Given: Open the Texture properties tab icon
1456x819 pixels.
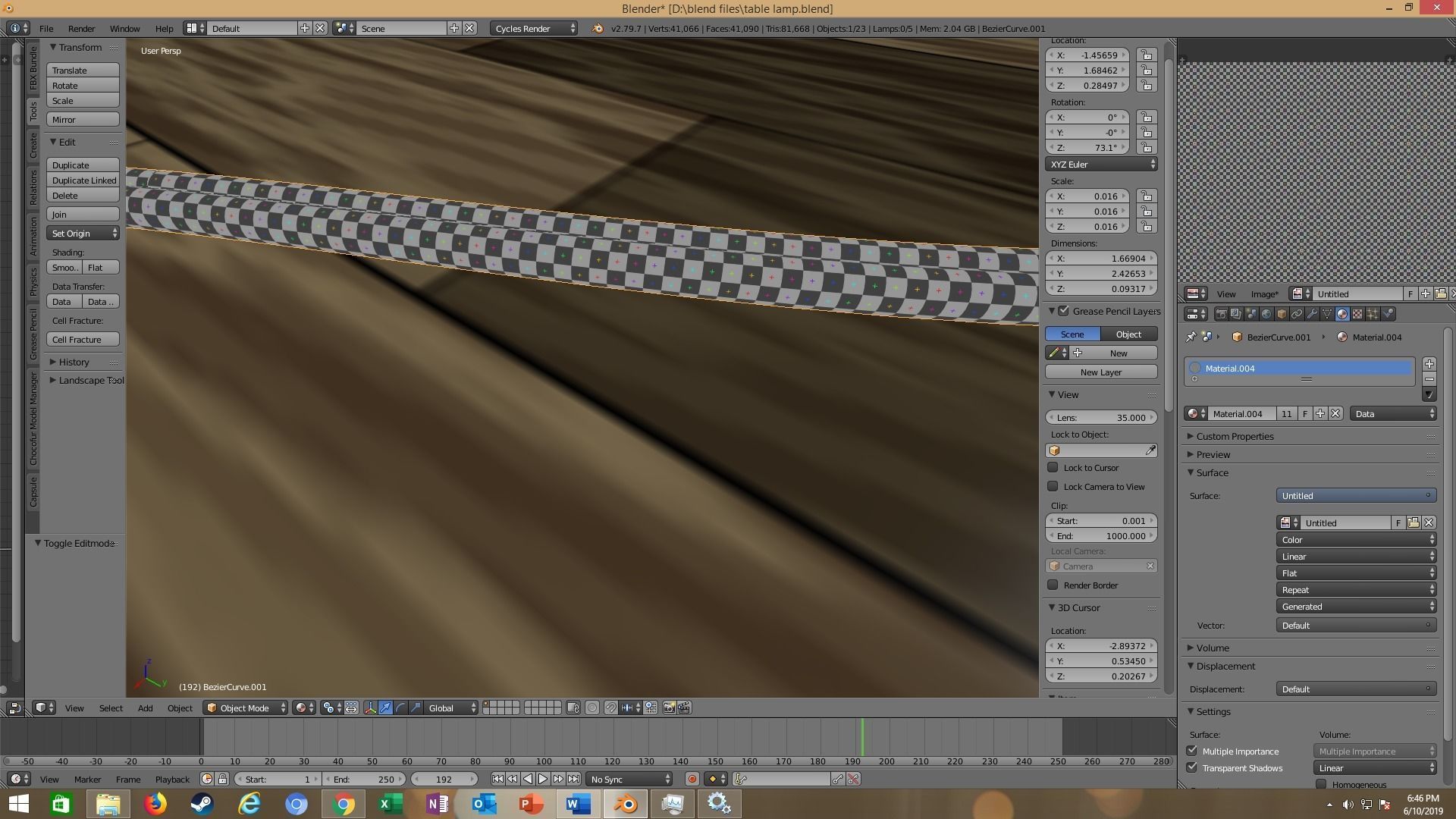Looking at the screenshot, I should 1357,314.
